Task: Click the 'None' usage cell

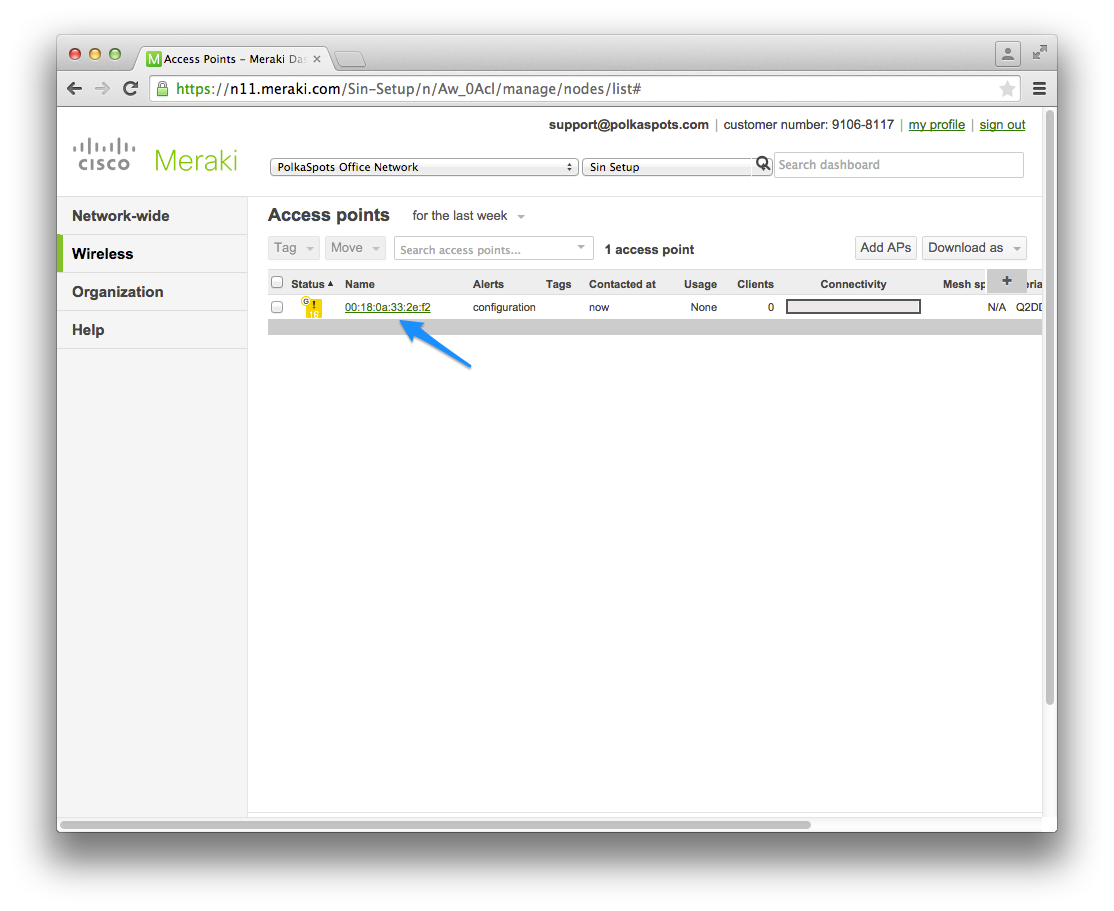Action: pyautogui.click(x=704, y=307)
